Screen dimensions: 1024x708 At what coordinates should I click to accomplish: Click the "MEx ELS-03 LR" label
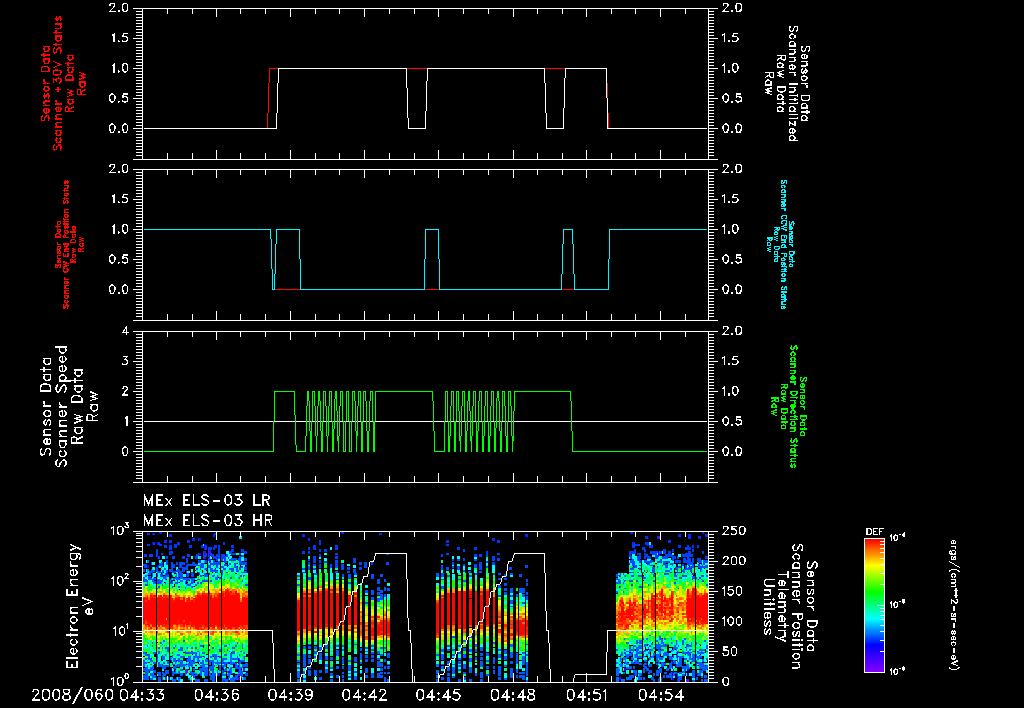click(206, 501)
